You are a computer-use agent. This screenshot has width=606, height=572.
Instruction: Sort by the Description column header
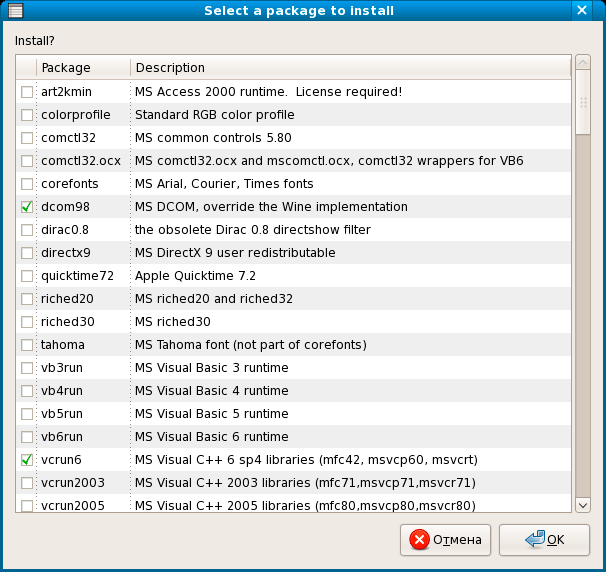point(351,68)
